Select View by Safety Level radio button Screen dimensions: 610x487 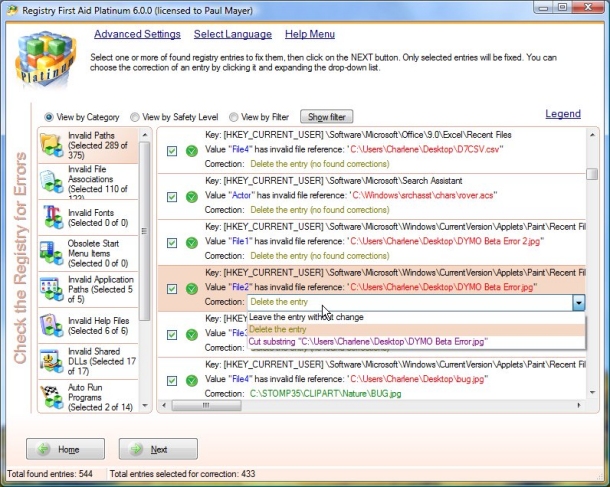[135, 117]
